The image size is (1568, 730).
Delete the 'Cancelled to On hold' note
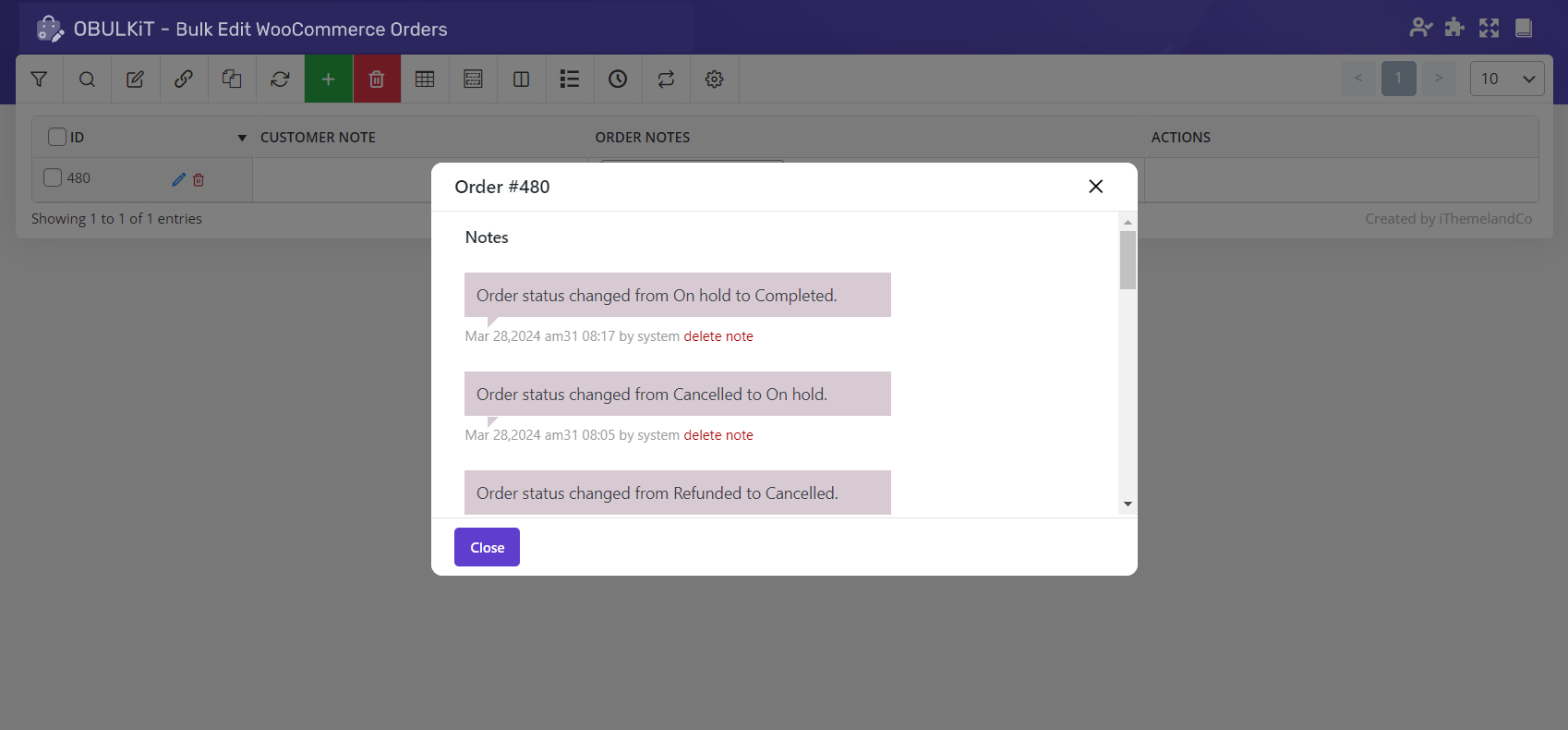coord(718,435)
